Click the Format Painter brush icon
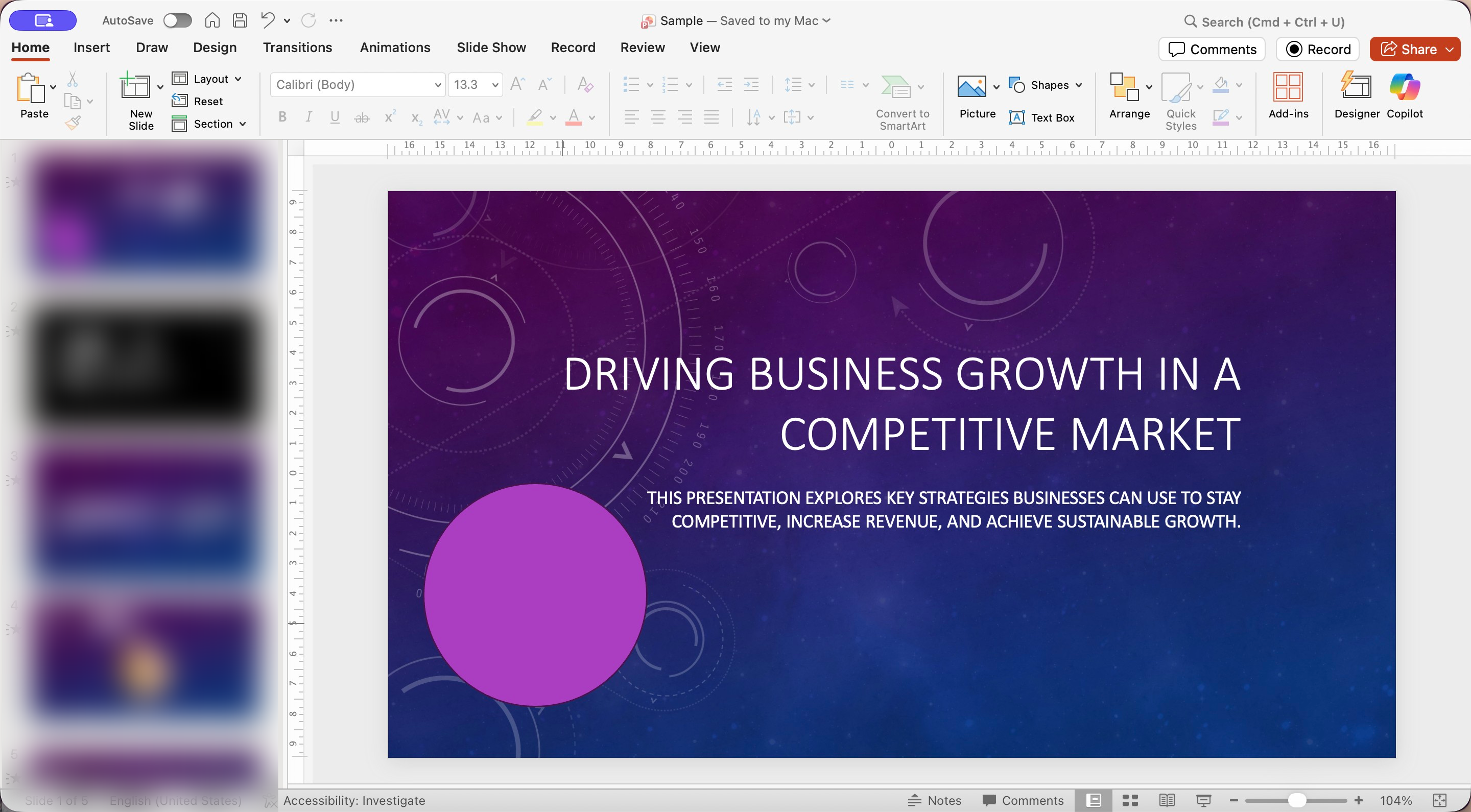This screenshot has width=1471, height=812. click(x=73, y=122)
